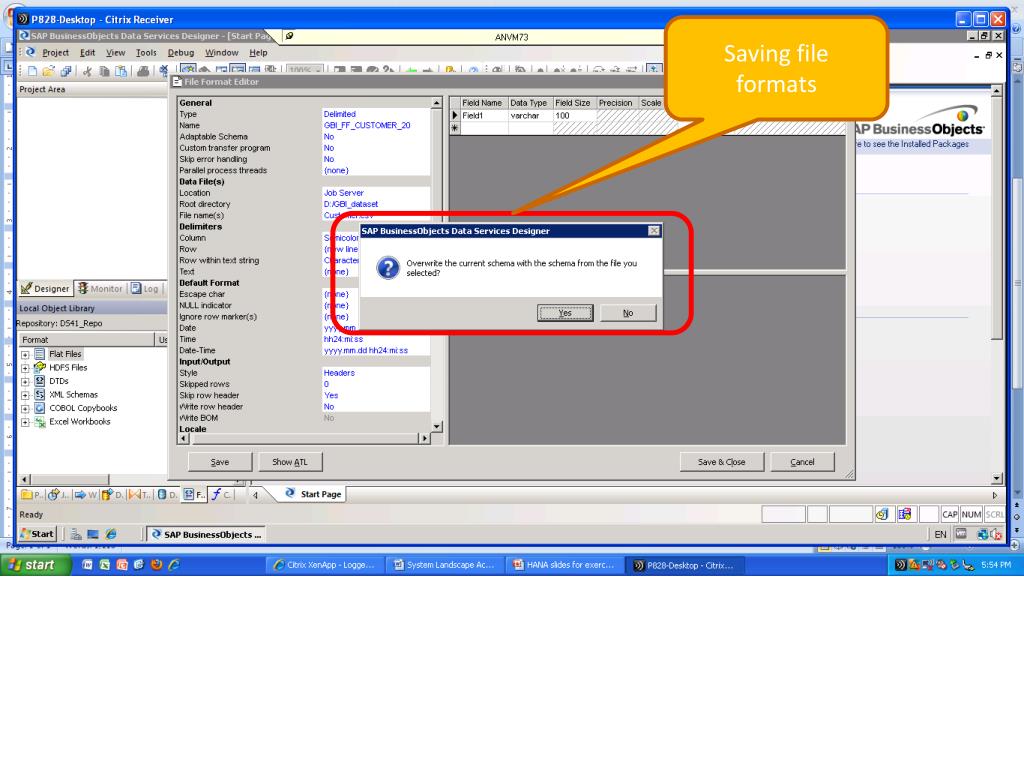Click the job server clock status icon
Image resolution: width=1024 pixels, height=768 pixels.
[882, 514]
